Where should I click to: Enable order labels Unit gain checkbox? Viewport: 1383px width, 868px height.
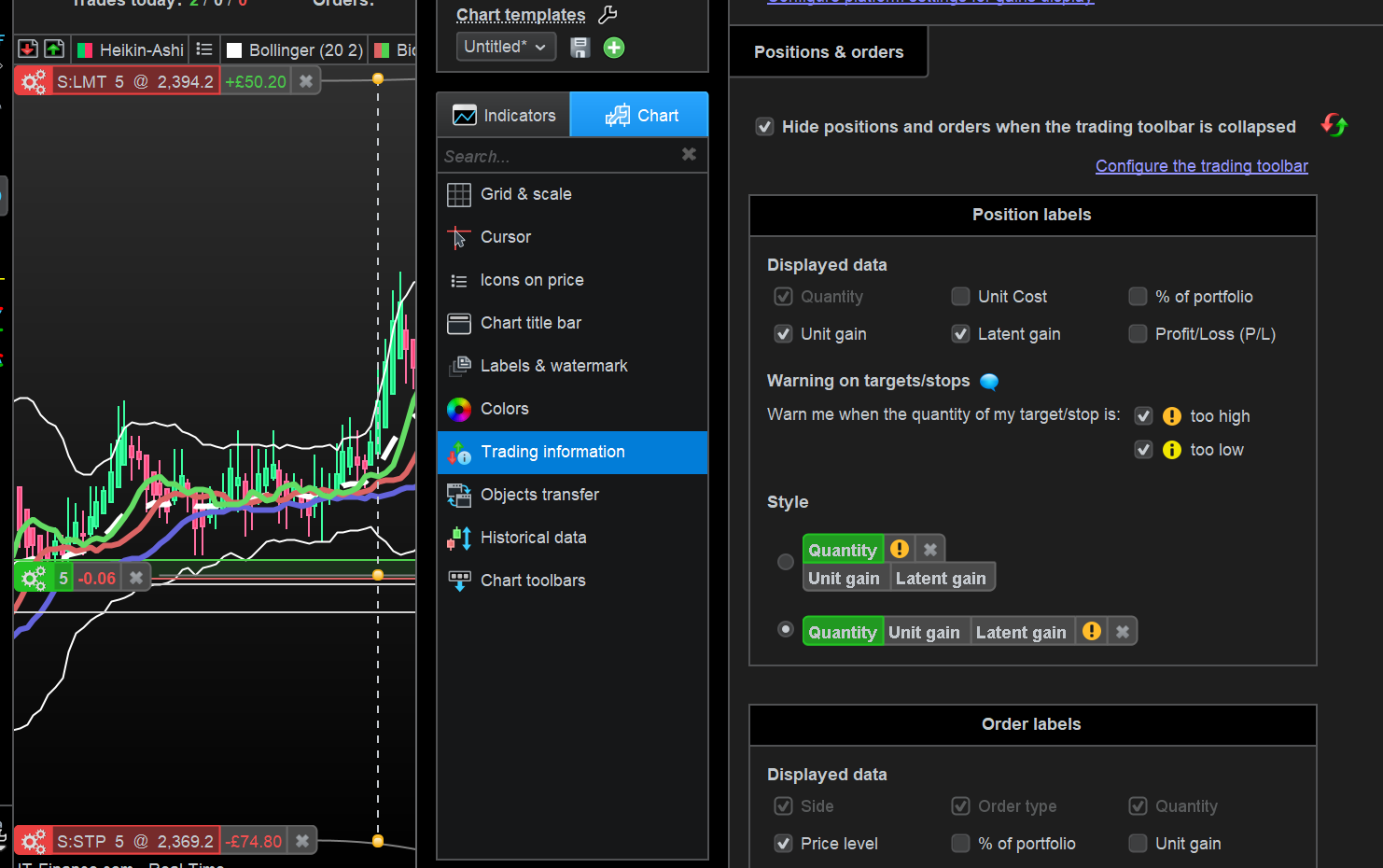1138,844
